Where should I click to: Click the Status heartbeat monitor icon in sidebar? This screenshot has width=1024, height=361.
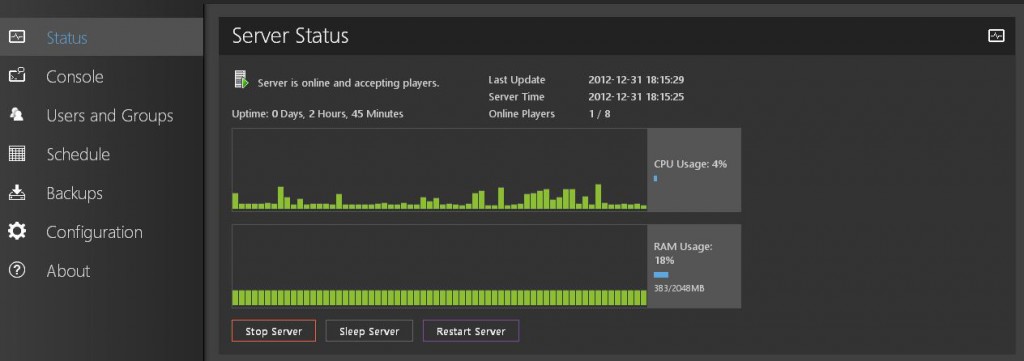pyautogui.click(x=17, y=37)
